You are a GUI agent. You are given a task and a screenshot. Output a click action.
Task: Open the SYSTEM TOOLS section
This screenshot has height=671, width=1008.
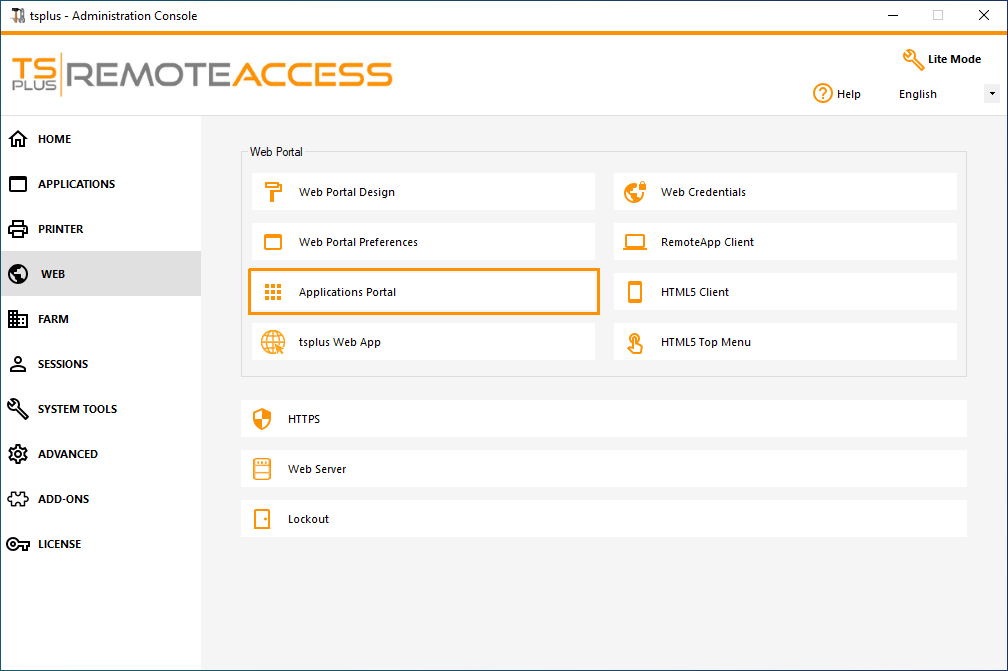[78, 408]
